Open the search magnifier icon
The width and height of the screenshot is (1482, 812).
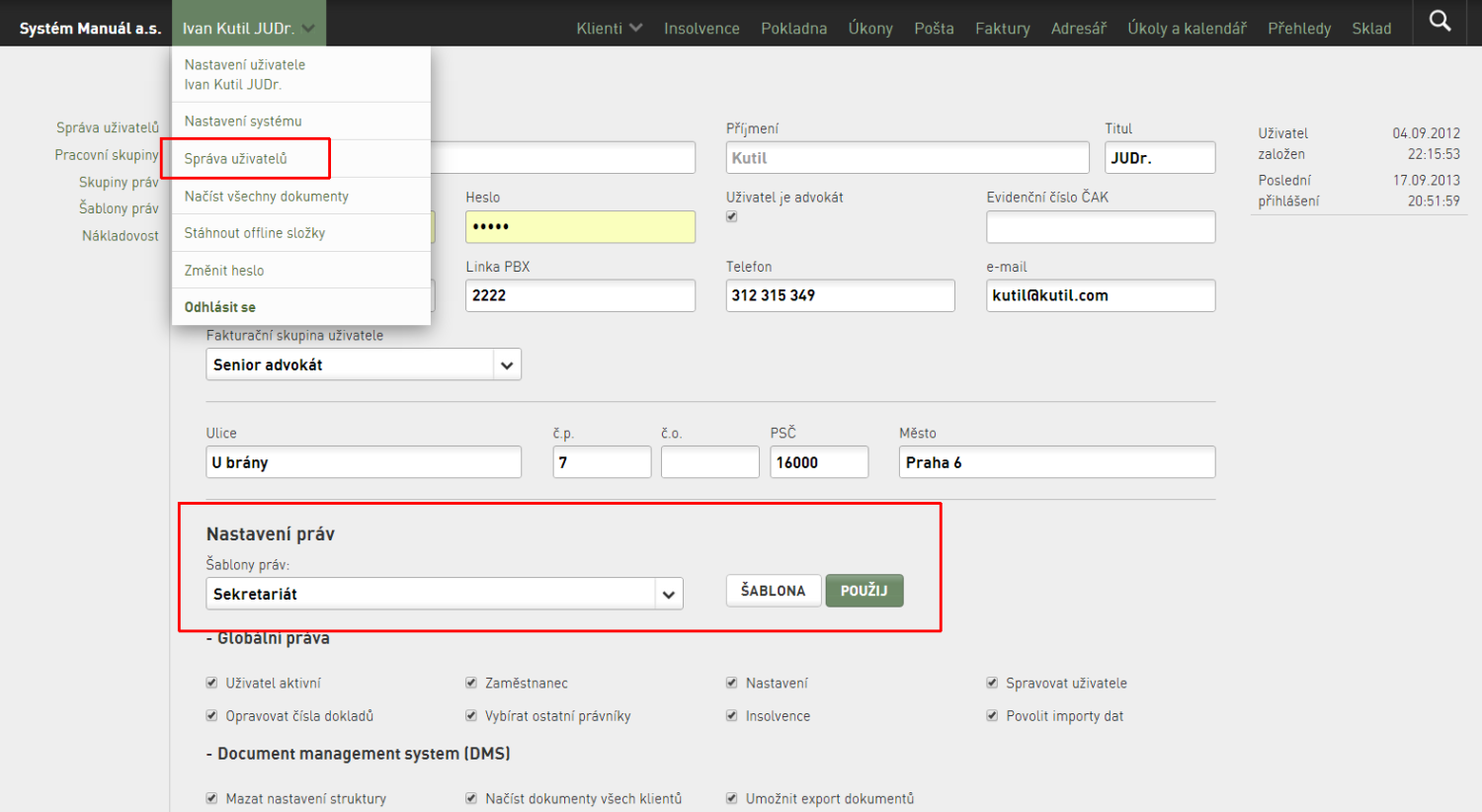[x=1441, y=21]
